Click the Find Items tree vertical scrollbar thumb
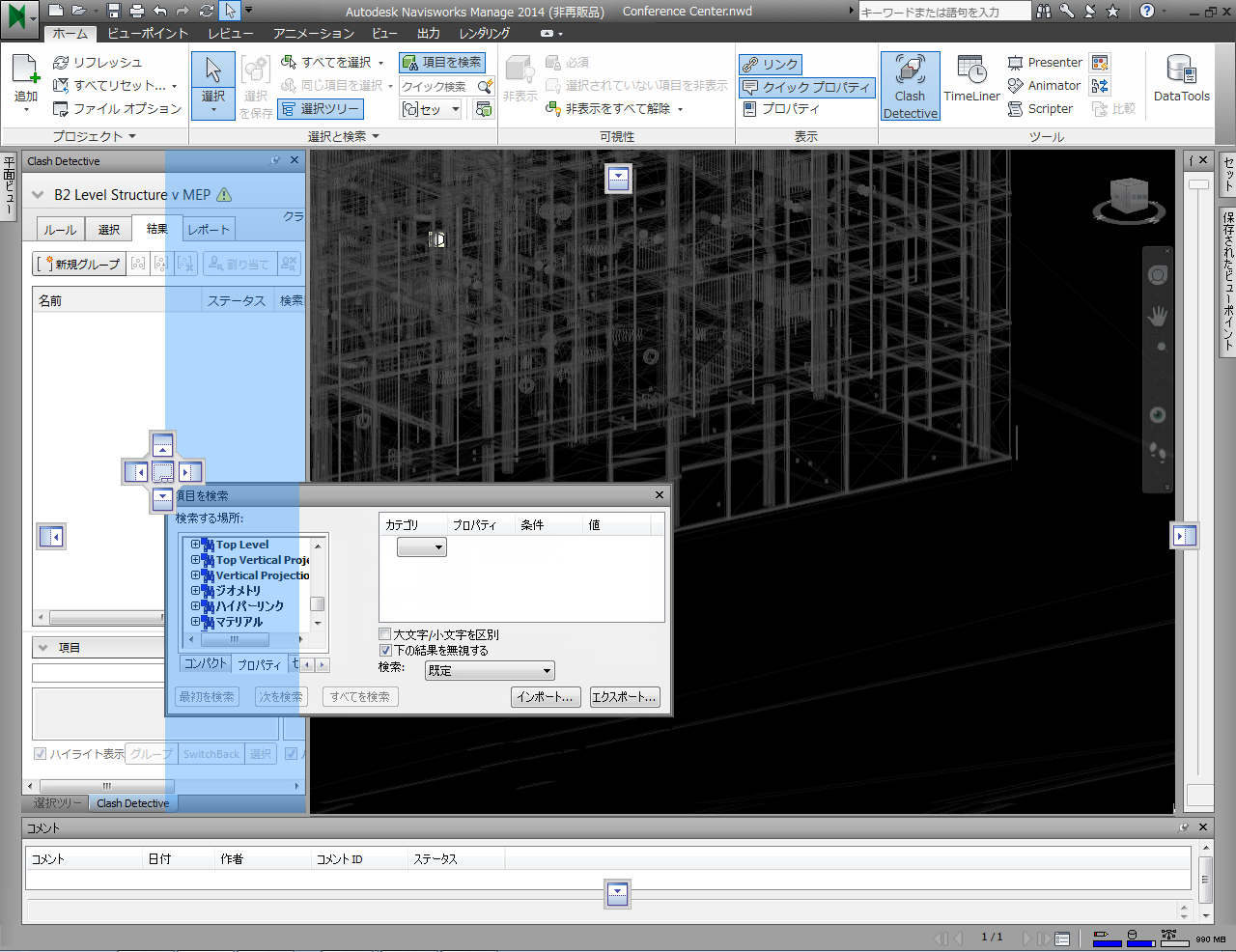Viewport: 1236px width, 952px height. [x=317, y=604]
